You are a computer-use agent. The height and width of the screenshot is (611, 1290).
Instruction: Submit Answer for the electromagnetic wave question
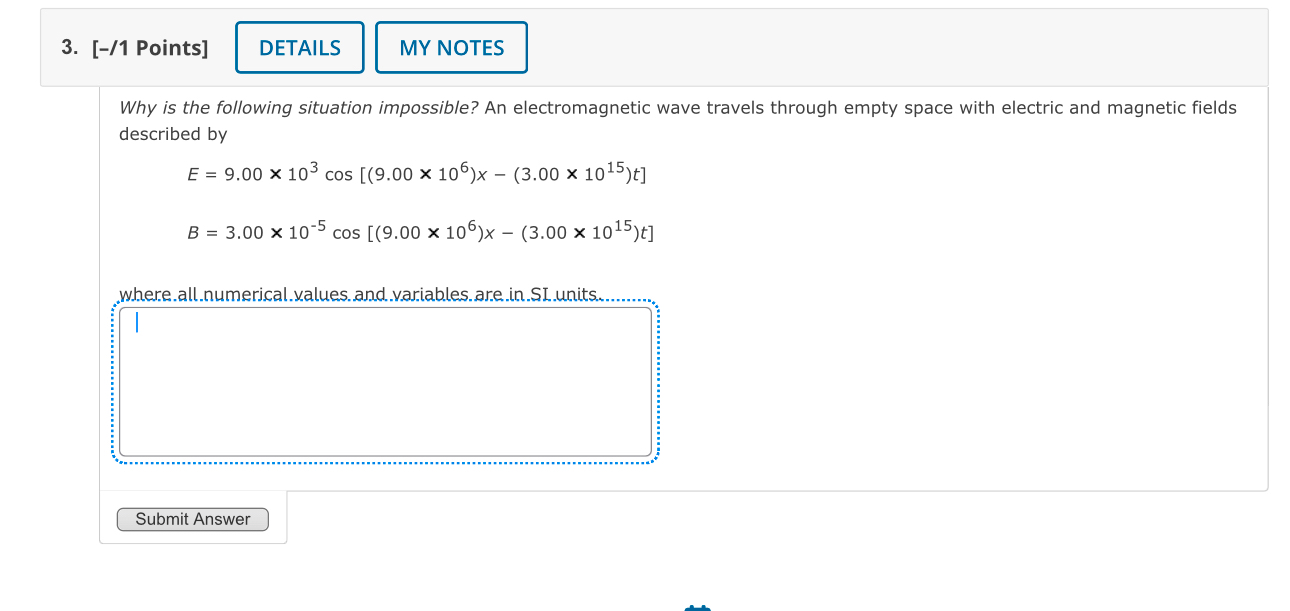point(192,519)
